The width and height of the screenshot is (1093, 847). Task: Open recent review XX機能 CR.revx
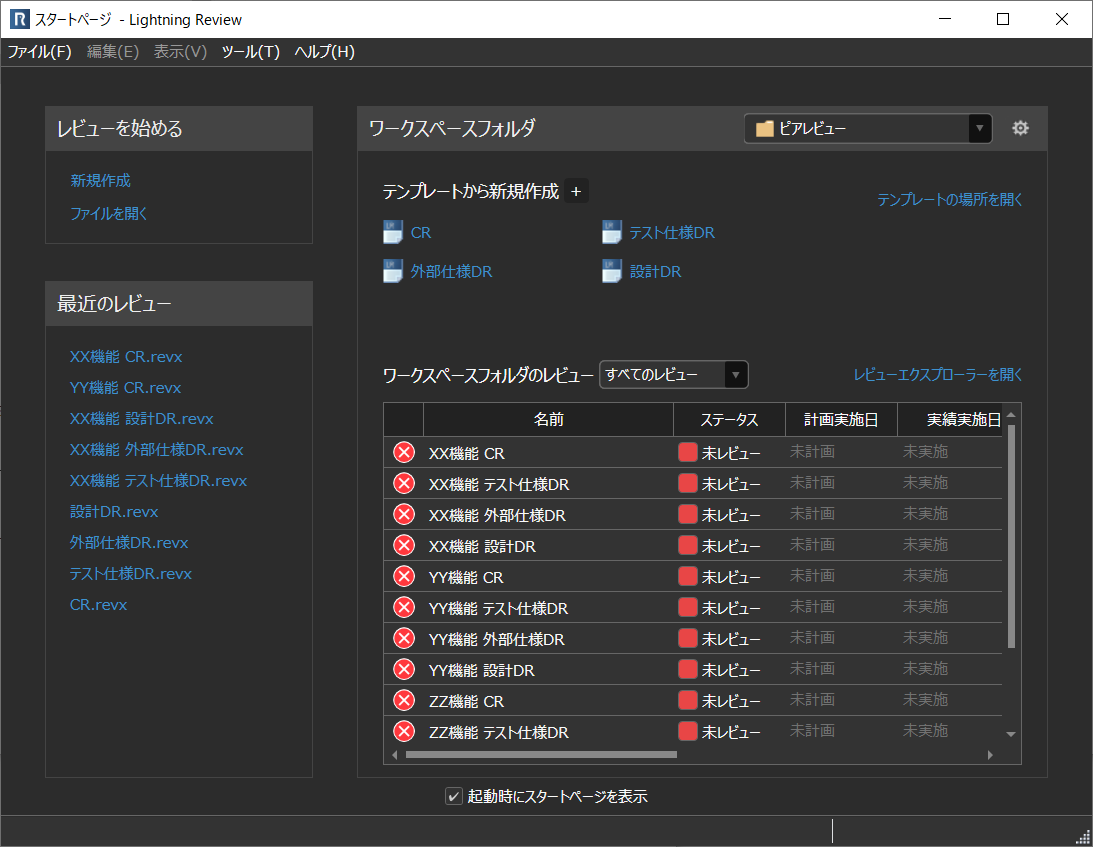126,356
